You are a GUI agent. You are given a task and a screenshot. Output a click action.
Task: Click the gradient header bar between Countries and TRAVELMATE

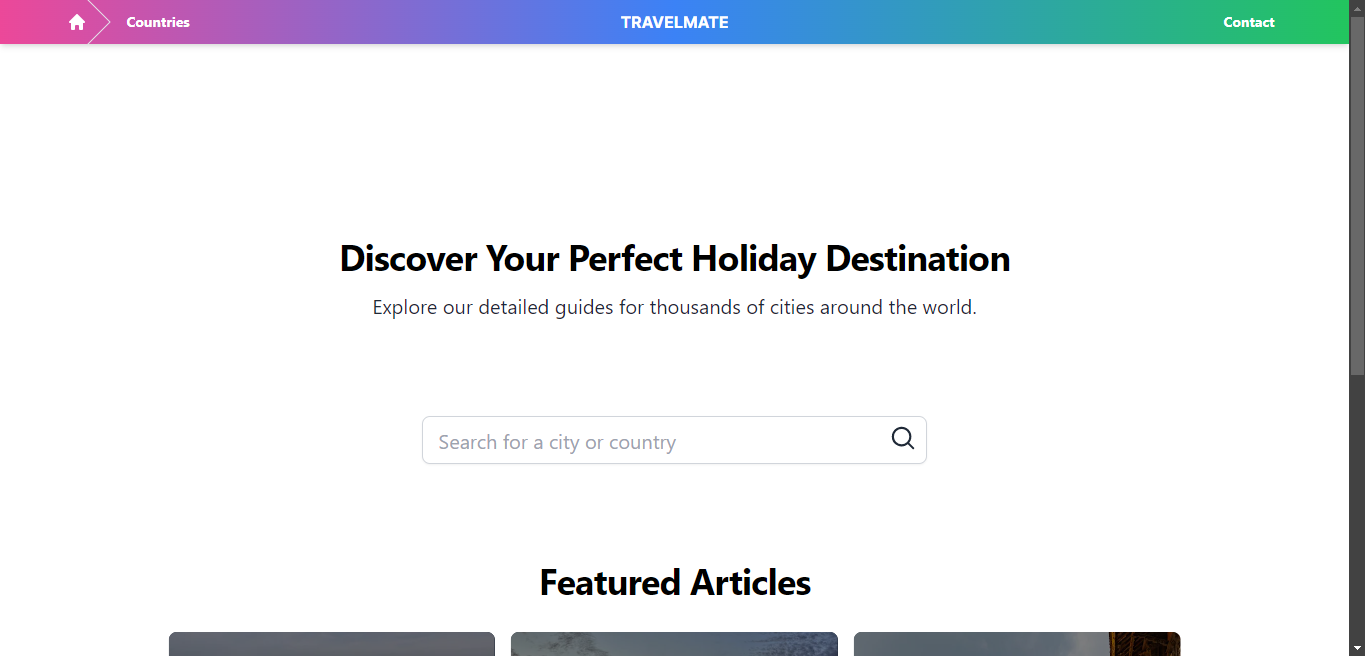pos(405,22)
